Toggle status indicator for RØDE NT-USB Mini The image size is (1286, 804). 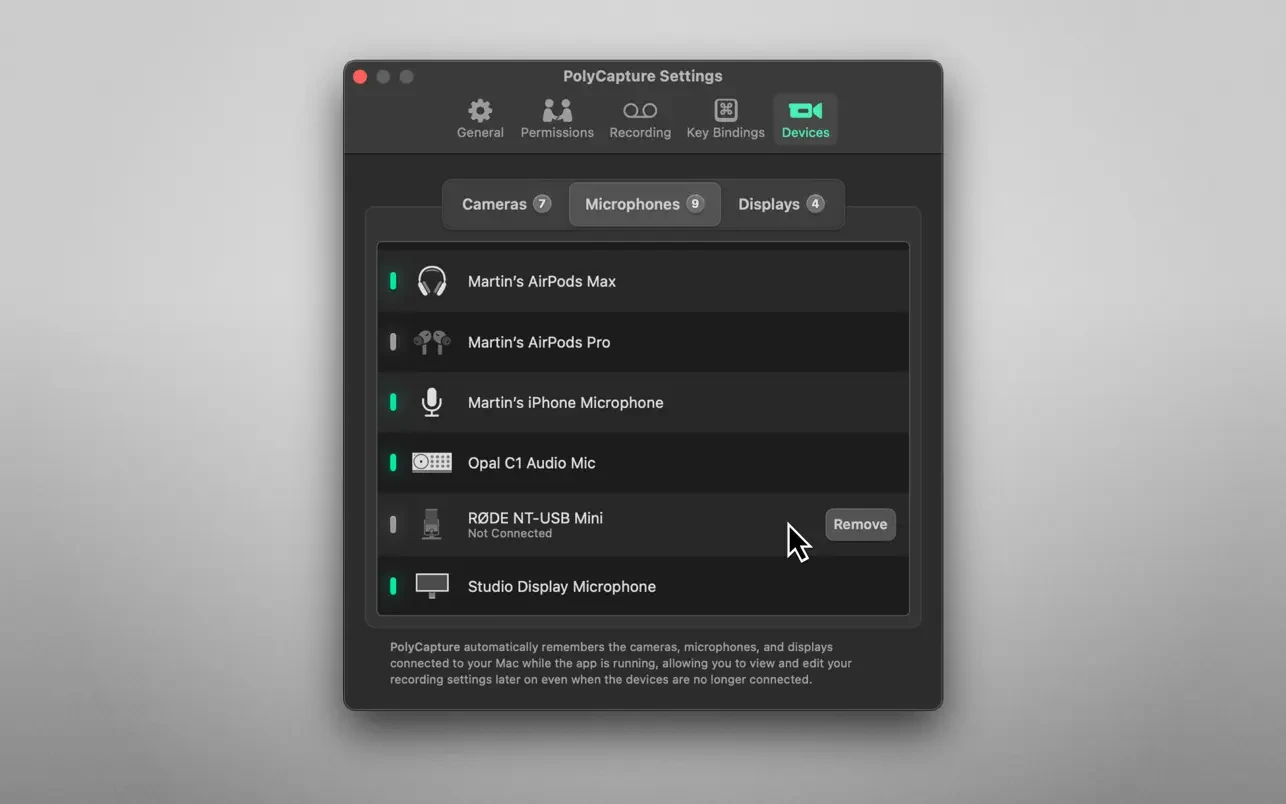point(393,524)
